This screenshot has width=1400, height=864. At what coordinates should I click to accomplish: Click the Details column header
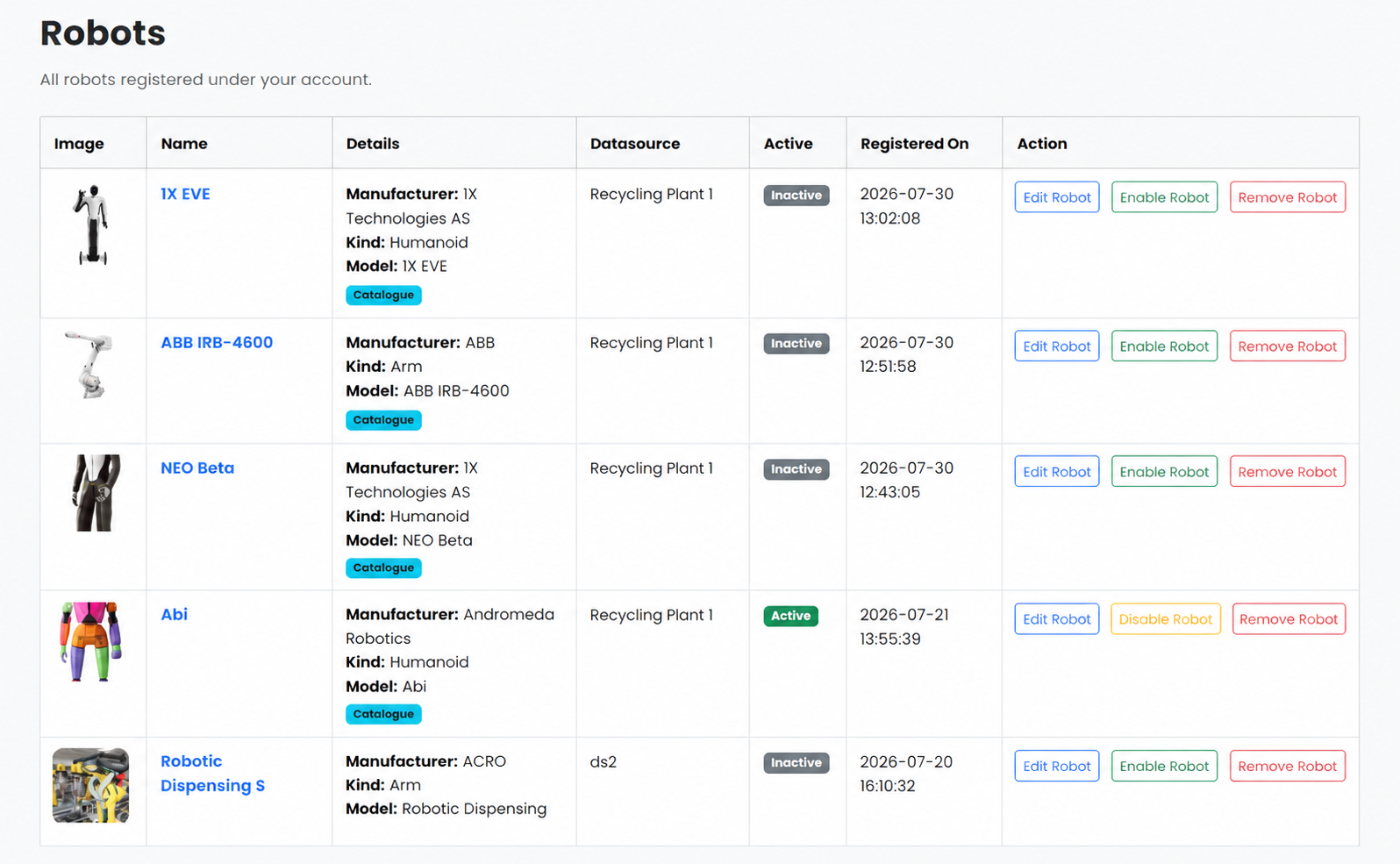(x=373, y=144)
